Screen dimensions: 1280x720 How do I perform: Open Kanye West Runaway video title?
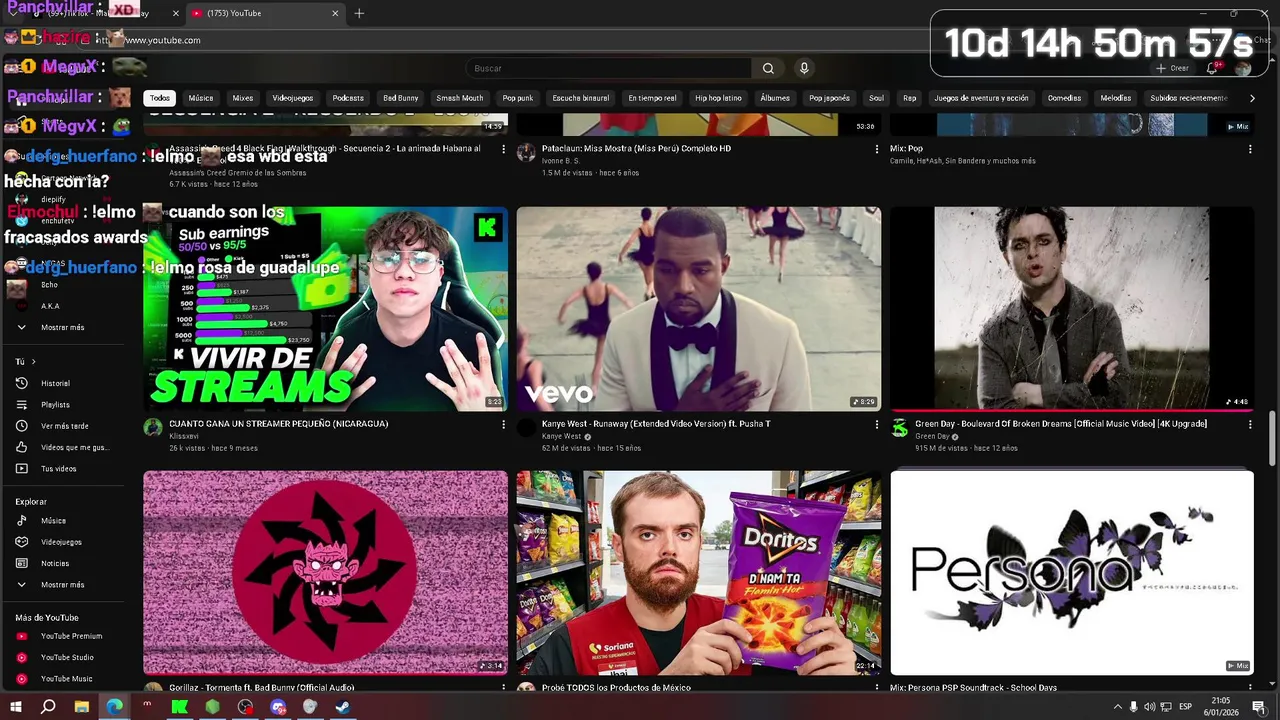pyautogui.click(x=656, y=424)
